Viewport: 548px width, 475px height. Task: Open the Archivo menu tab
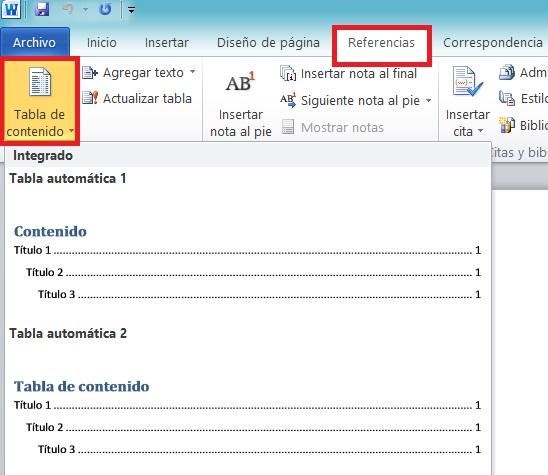click(34, 42)
